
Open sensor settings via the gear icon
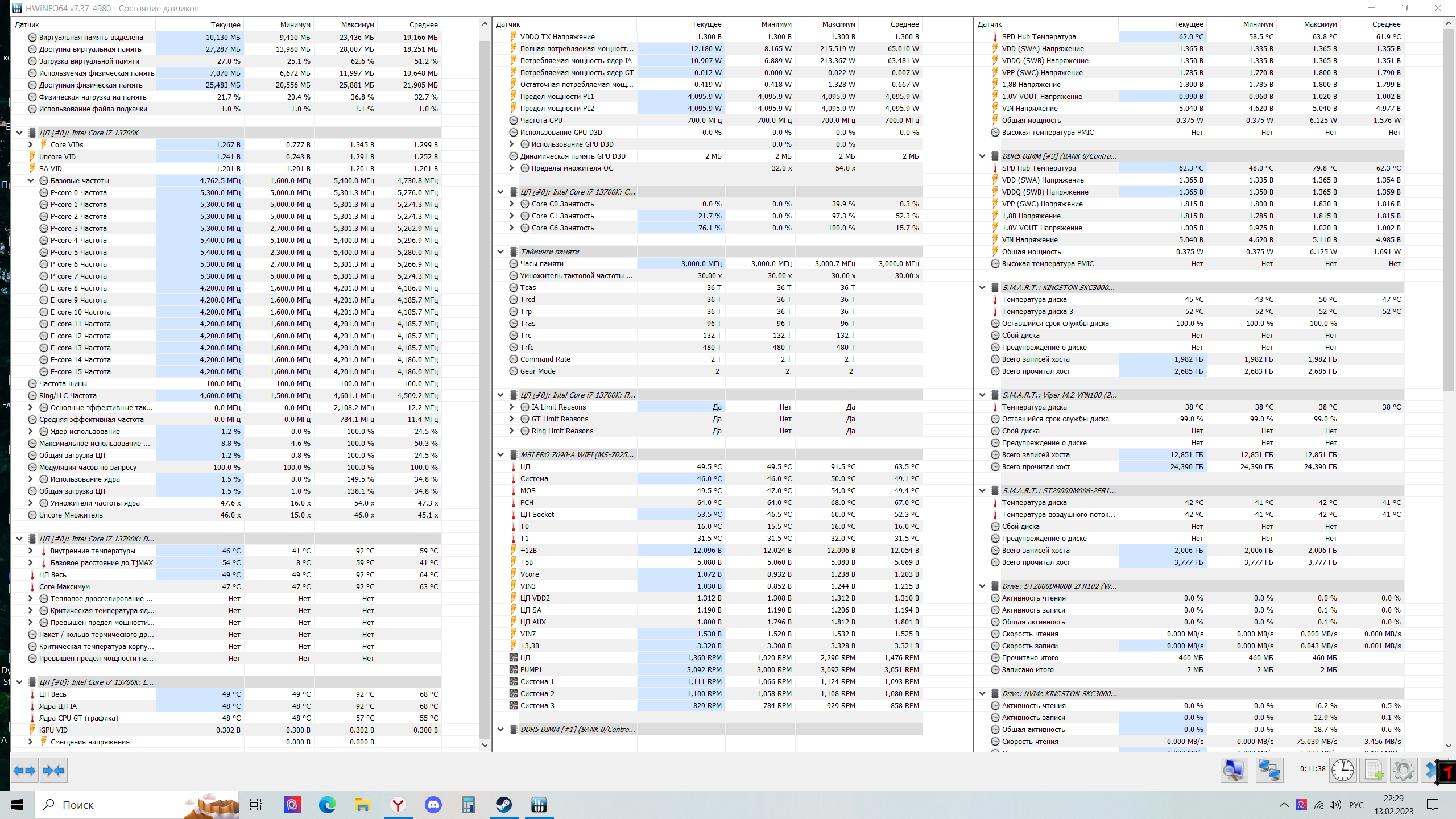click(1403, 771)
